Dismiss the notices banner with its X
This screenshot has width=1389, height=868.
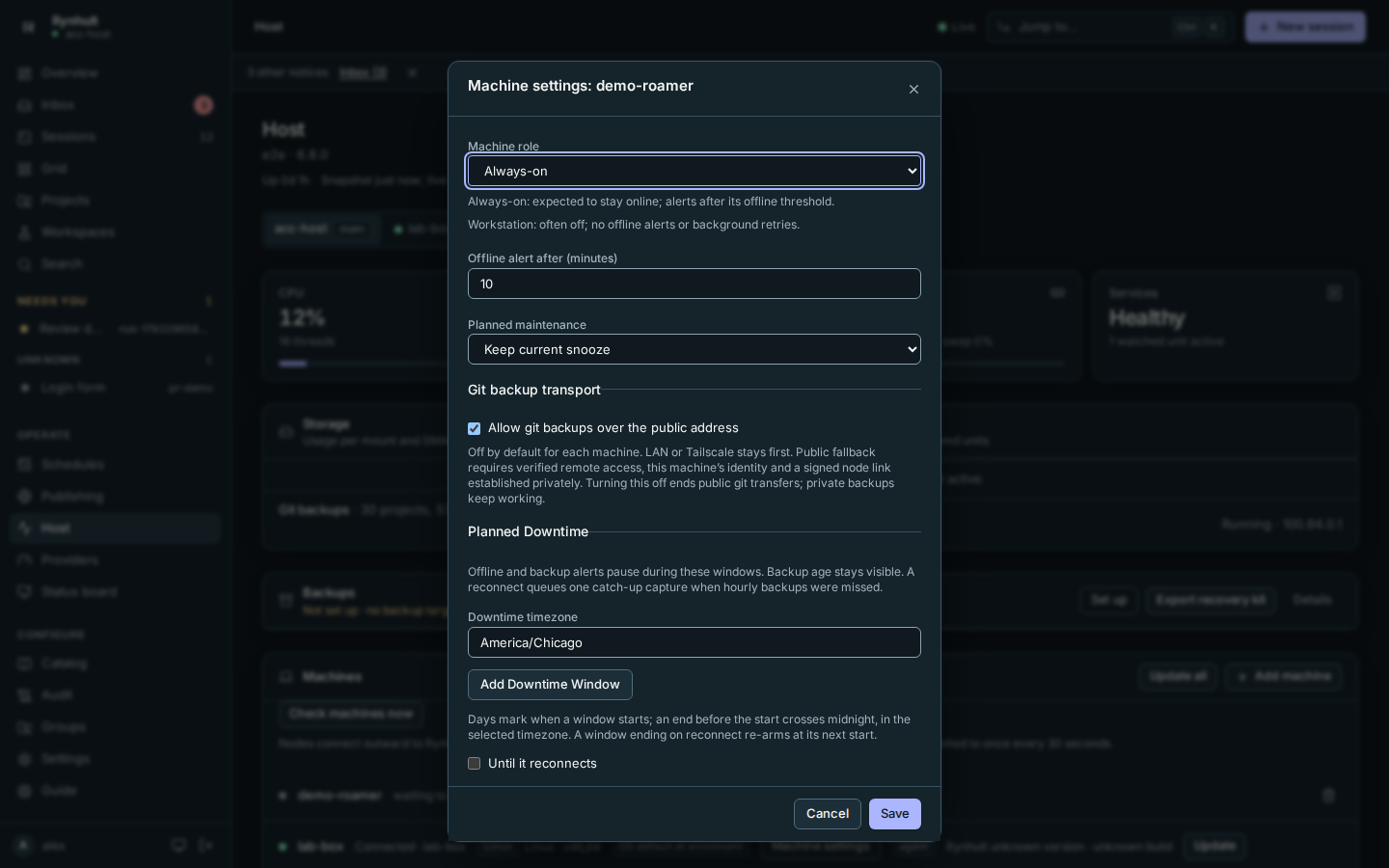click(x=412, y=72)
